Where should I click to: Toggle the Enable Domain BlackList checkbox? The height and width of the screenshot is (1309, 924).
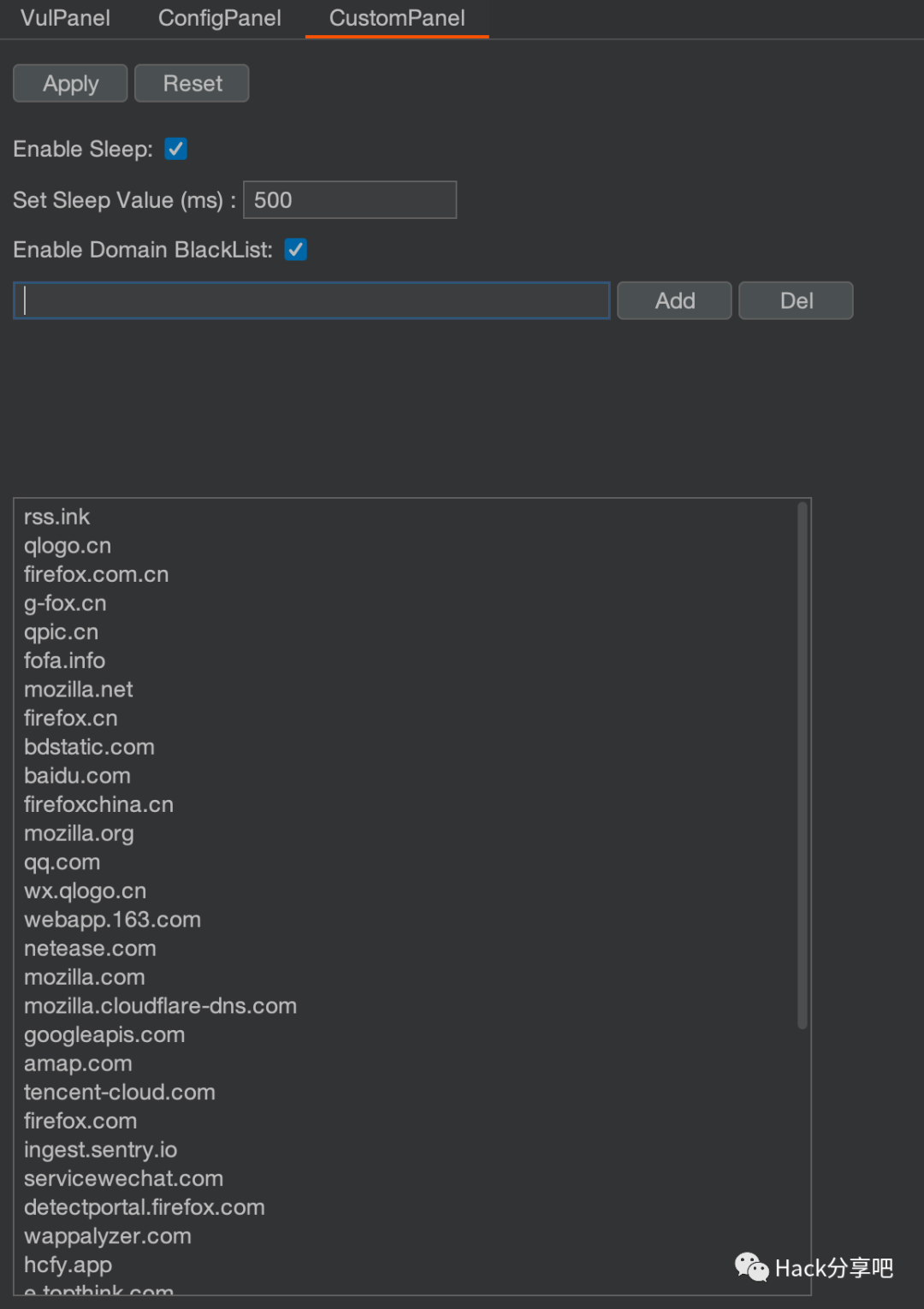click(x=296, y=250)
